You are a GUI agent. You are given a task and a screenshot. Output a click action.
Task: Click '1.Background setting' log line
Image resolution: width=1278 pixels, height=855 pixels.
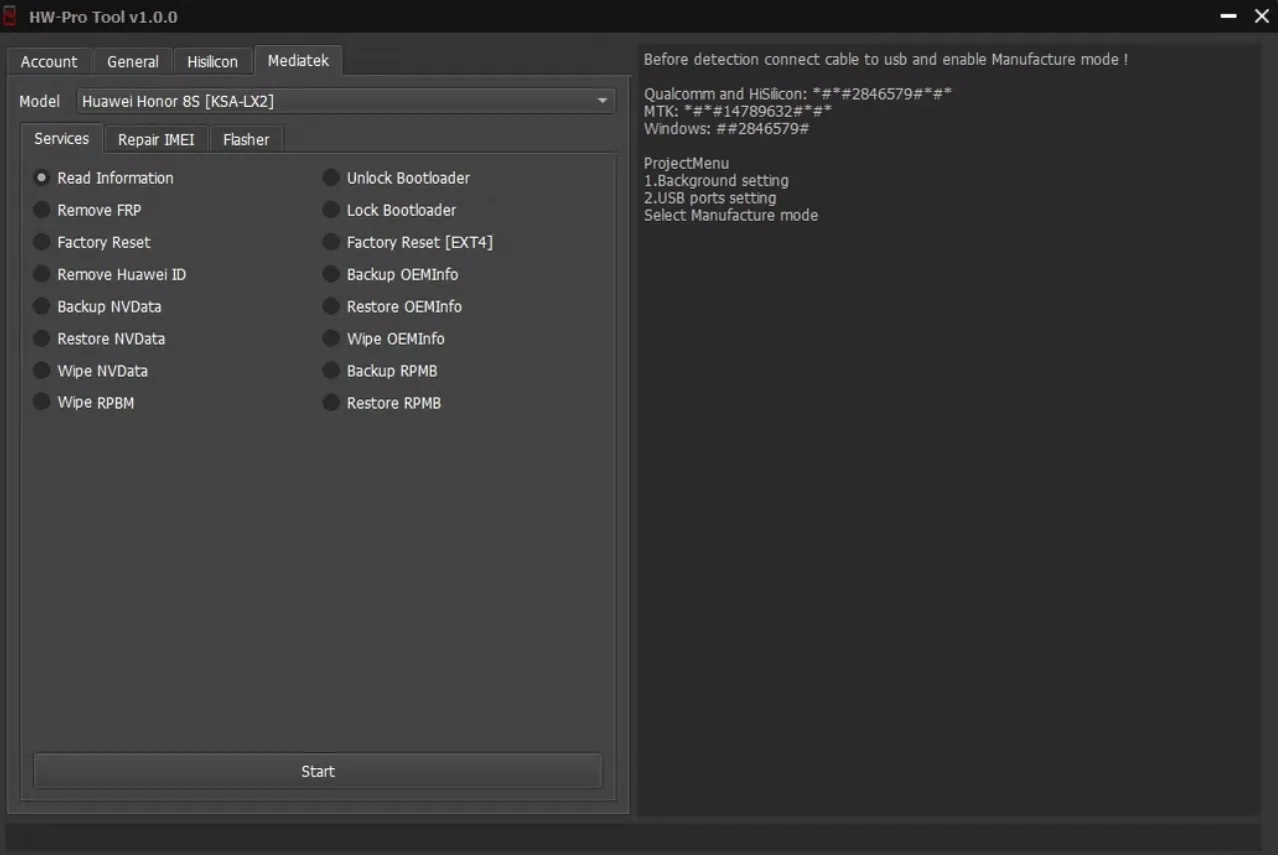716,181
